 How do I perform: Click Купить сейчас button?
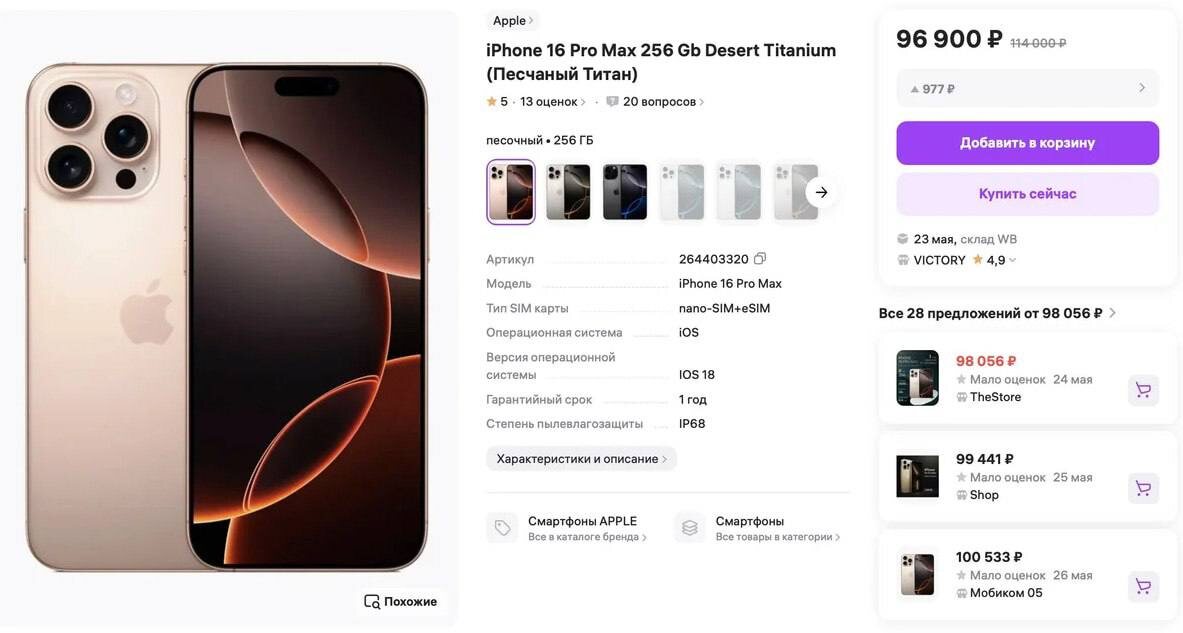(1028, 194)
